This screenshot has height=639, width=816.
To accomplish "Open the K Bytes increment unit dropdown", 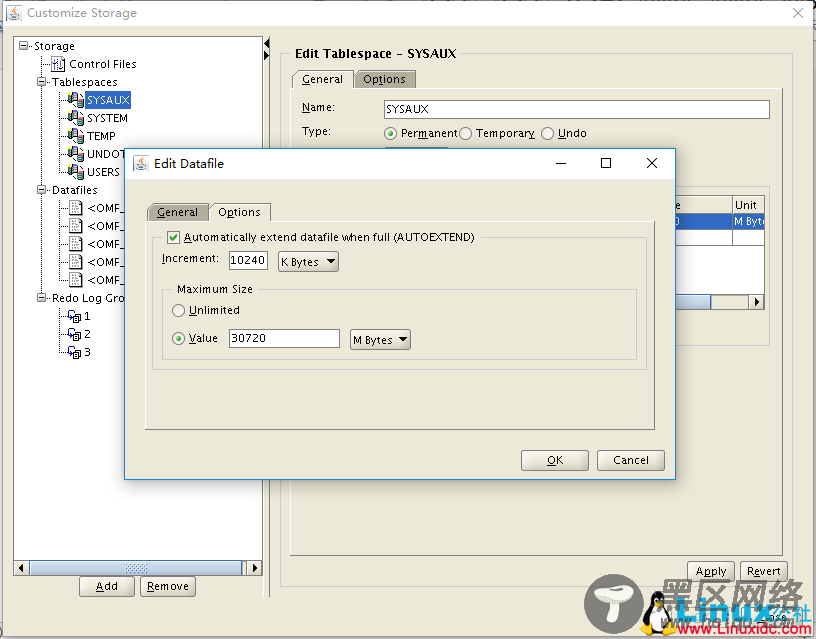I will (x=308, y=262).
